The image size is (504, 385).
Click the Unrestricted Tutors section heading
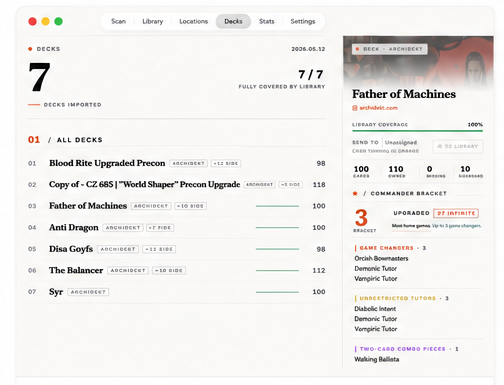401,298
